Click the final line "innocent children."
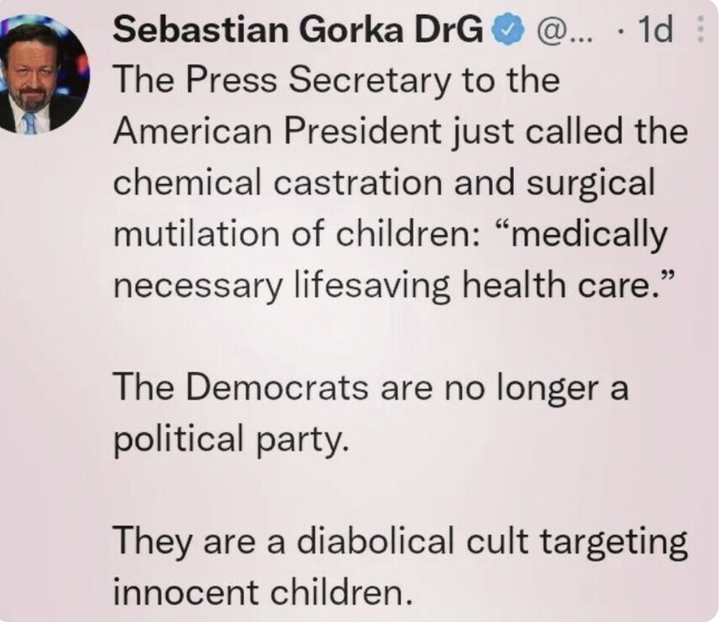The image size is (720, 622). 263,592
